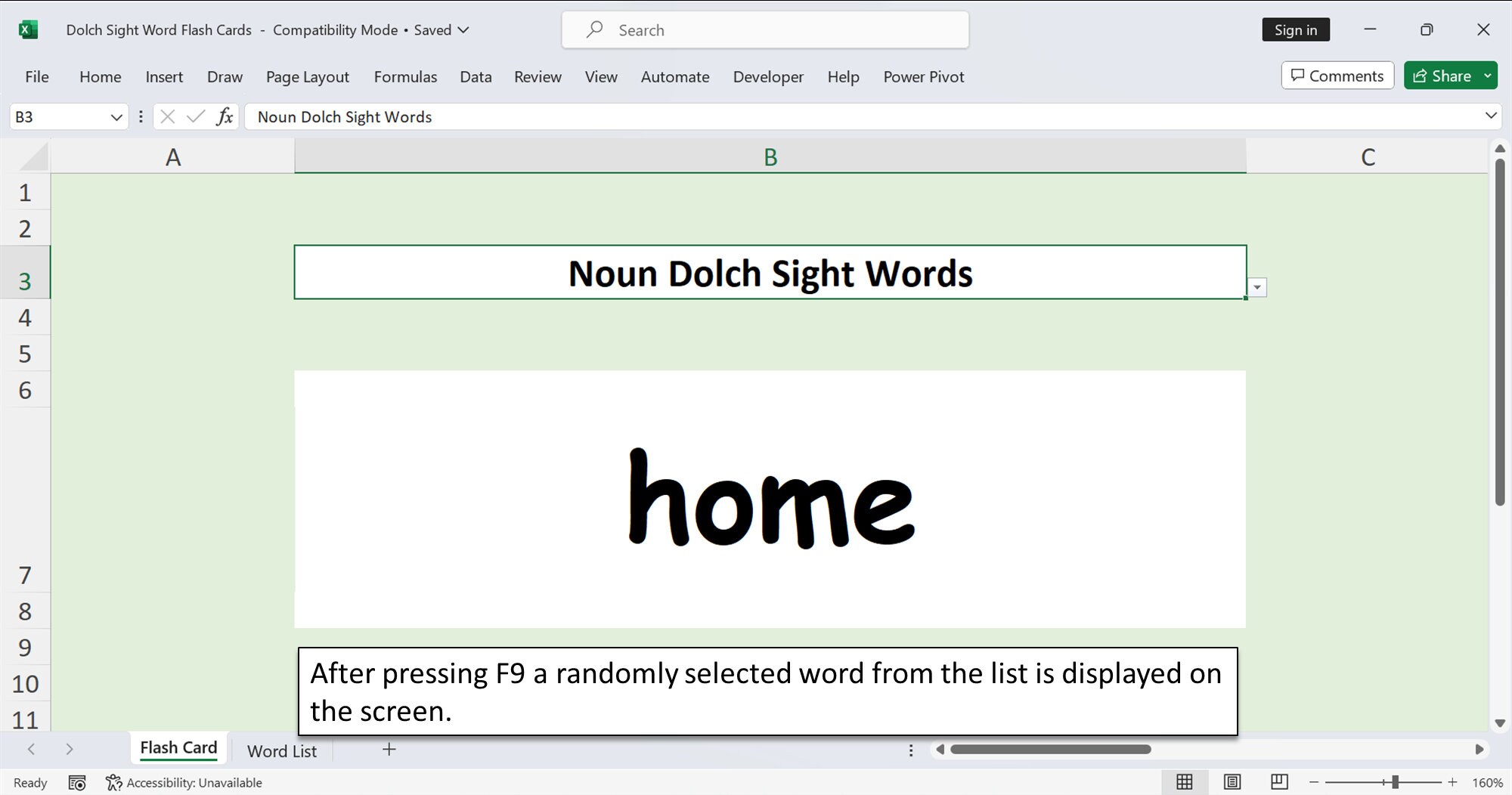The image size is (1512, 795).
Task: Expand the formula bar with its chevron
Action: [1490, 116]
